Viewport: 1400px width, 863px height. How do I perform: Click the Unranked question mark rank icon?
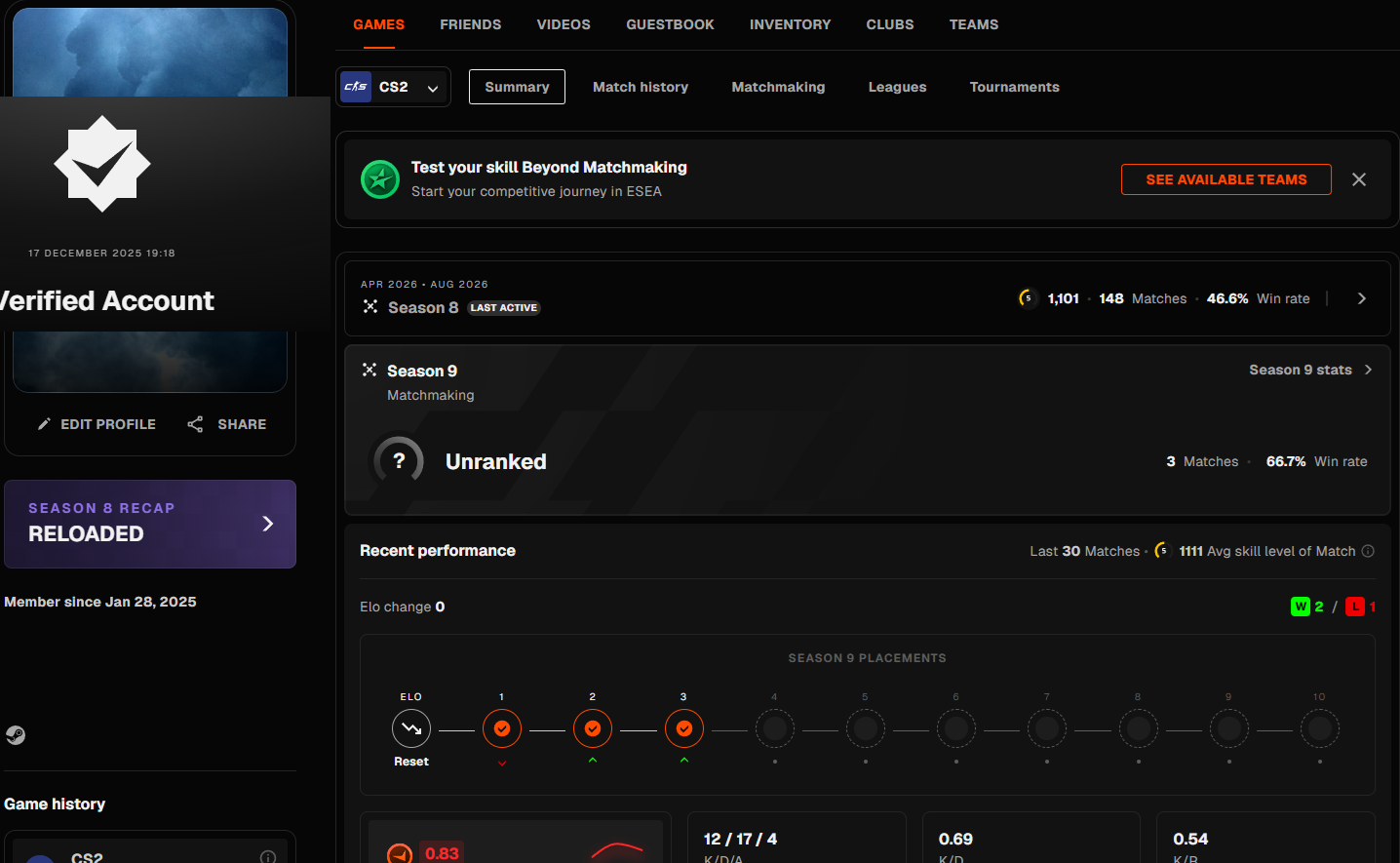click(x=399, y=461)
